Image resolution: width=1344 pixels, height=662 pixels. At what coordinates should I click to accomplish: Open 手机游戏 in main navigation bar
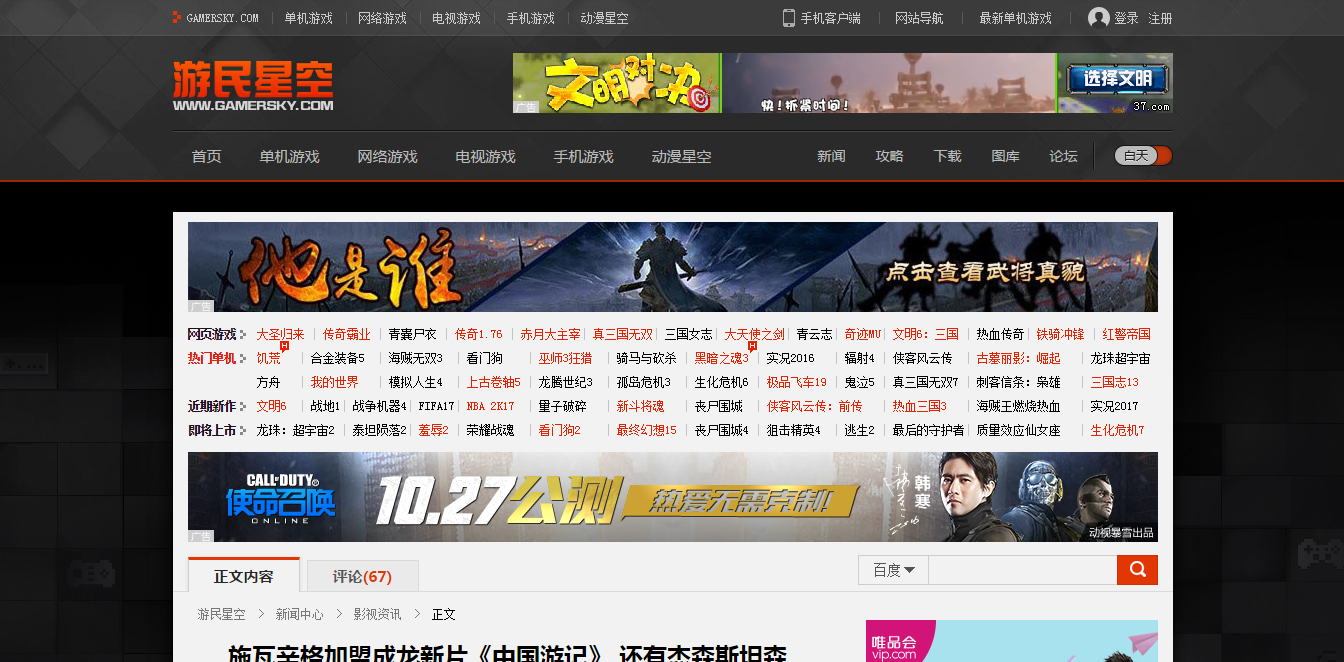pos(583,157)
